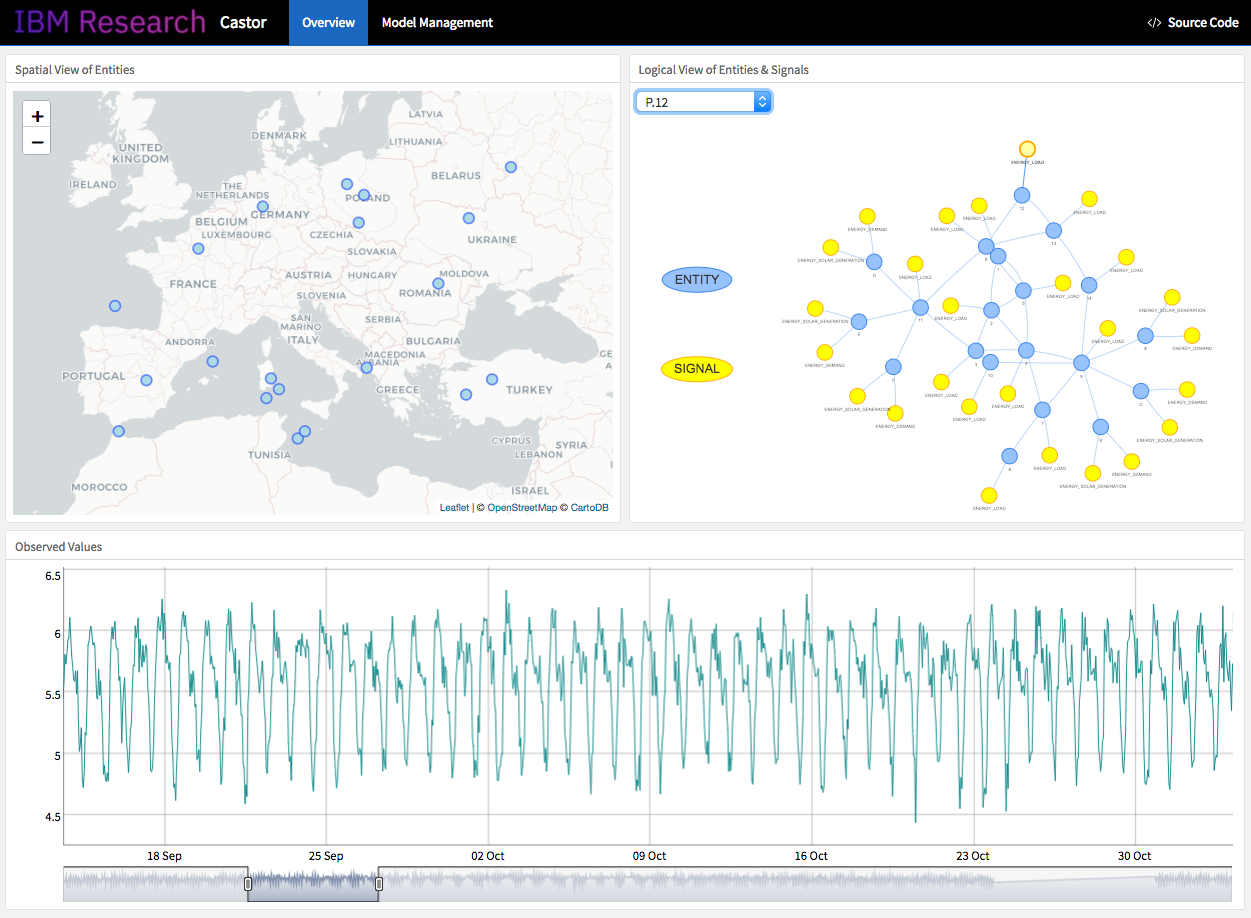Click the '18 Sep' axis label
Viewport: 1251px width, 918px height.
pos(165,856)
